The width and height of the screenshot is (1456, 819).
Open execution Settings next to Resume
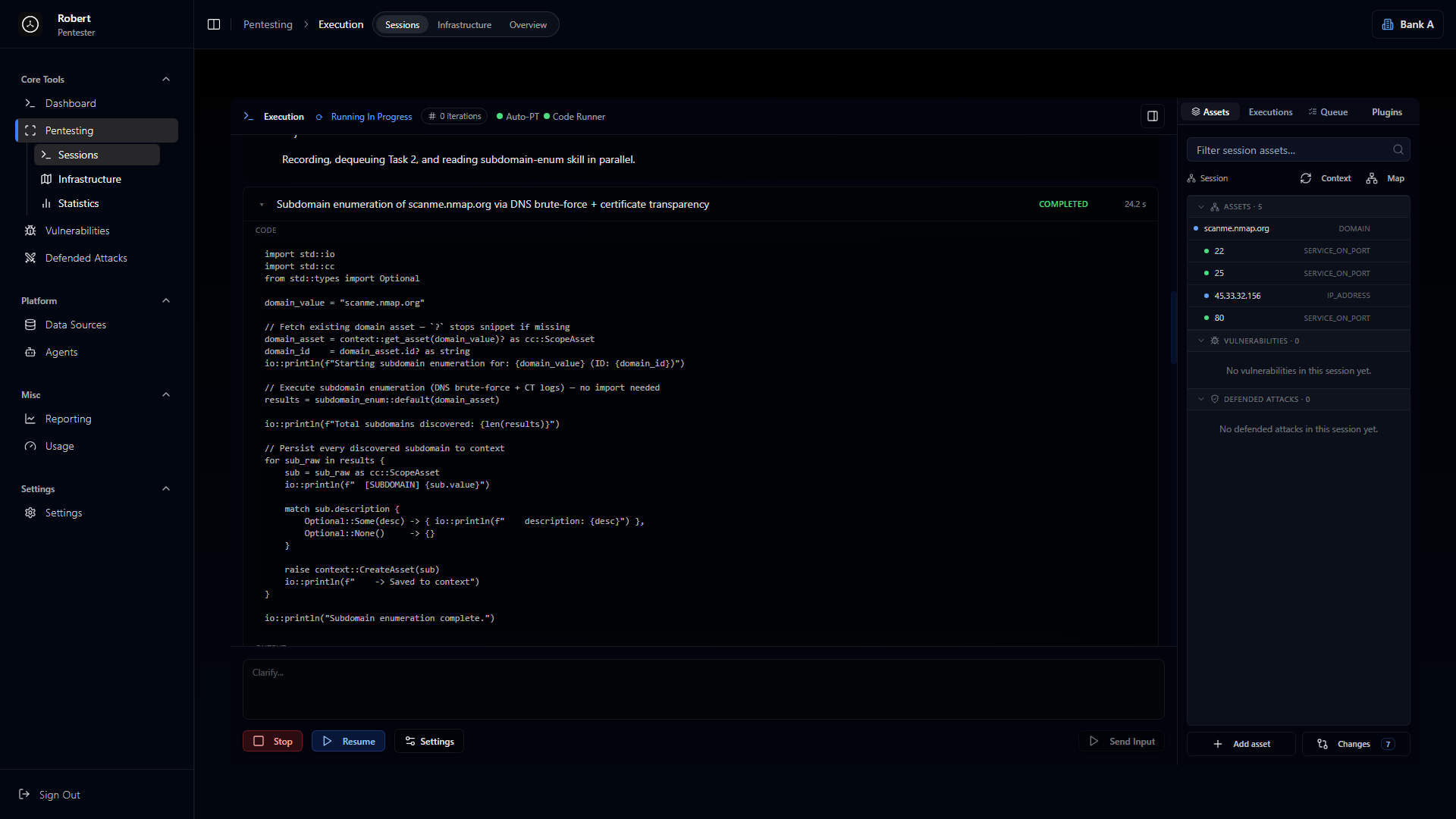[429, 741]
